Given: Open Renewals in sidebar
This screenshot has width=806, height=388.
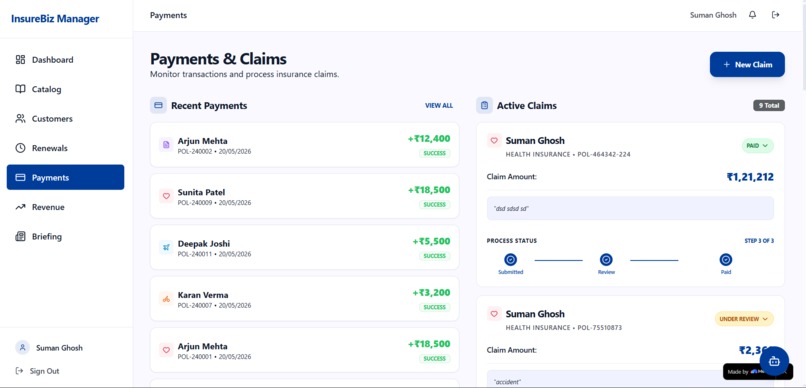Looking at the screenshot, I should point(65,148).
